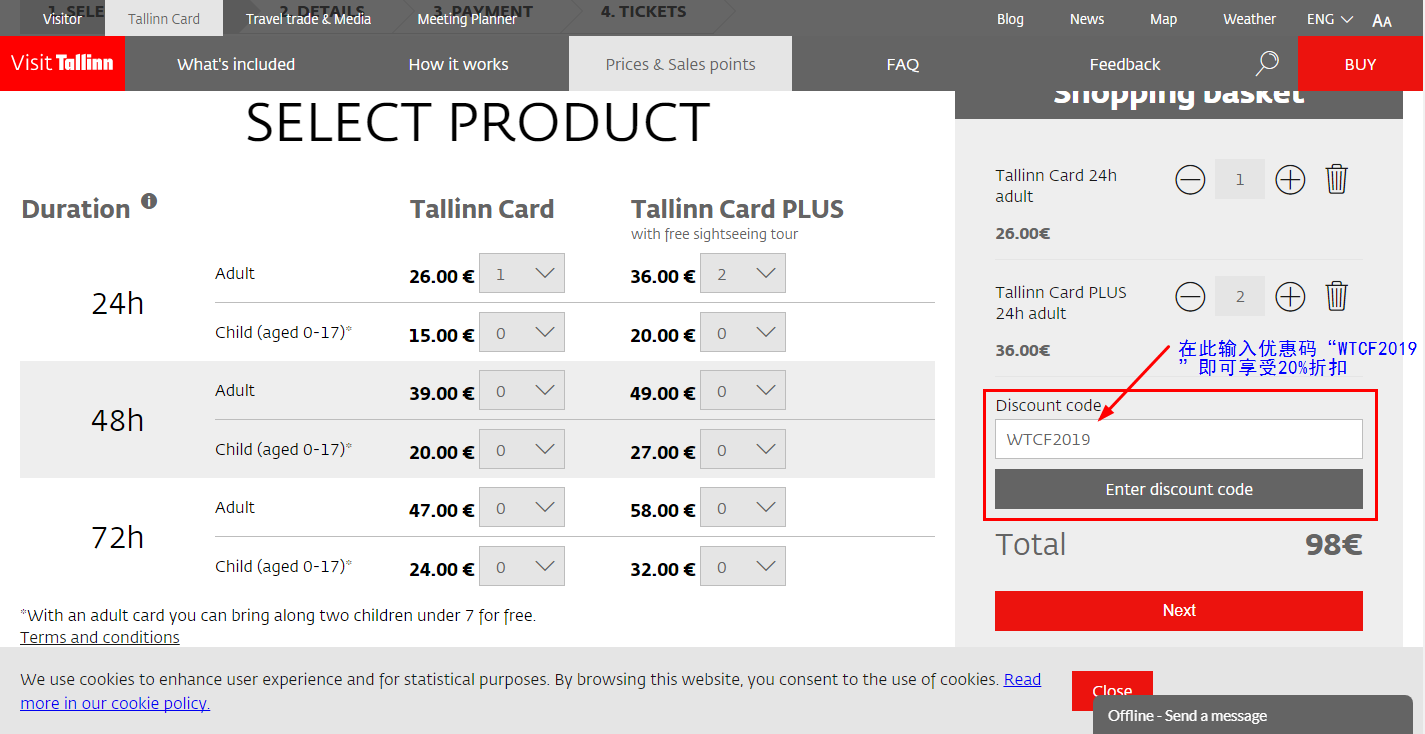Screen dimensions: 1425x734
Task: Open 48h Child Tallinn Card quantity dropdown
Action: pyautogui.click(x=522, y=449)
